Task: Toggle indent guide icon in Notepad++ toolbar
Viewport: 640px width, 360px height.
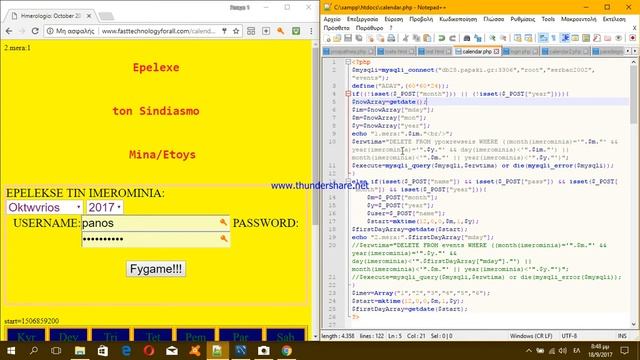Action: pos(565,38)
